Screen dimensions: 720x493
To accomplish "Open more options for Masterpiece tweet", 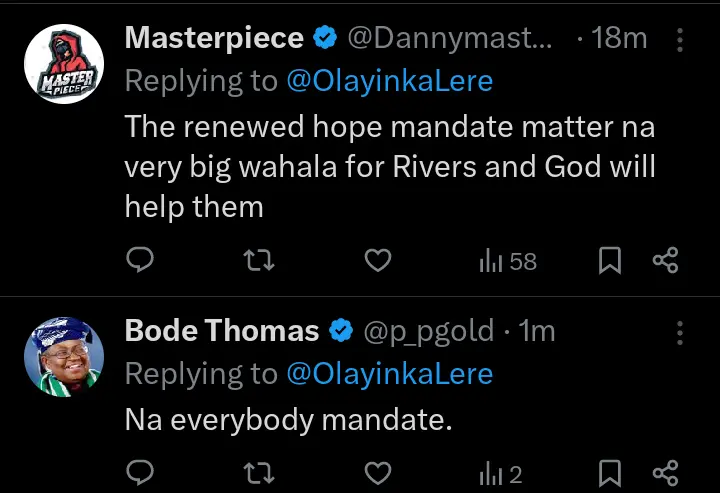I will pos(680,40).
